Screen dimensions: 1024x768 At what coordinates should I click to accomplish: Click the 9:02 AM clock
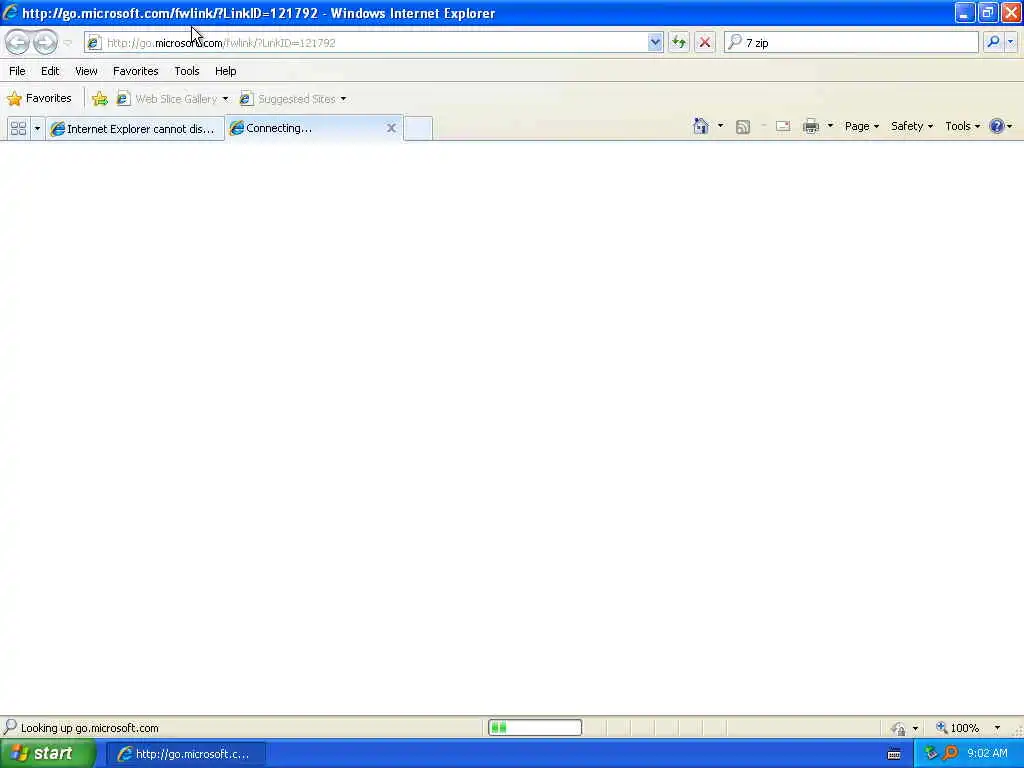click(x=987, y=753)
